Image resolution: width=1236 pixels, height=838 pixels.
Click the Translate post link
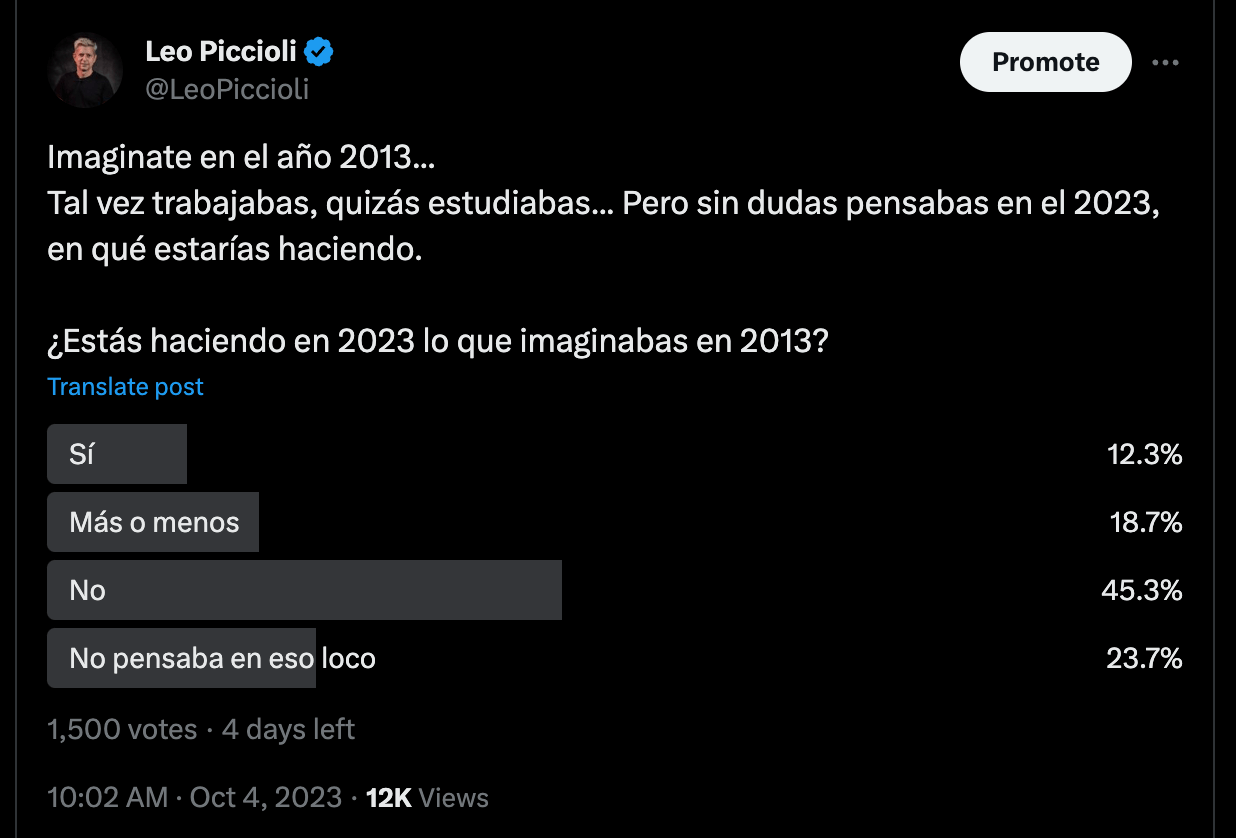126,387
